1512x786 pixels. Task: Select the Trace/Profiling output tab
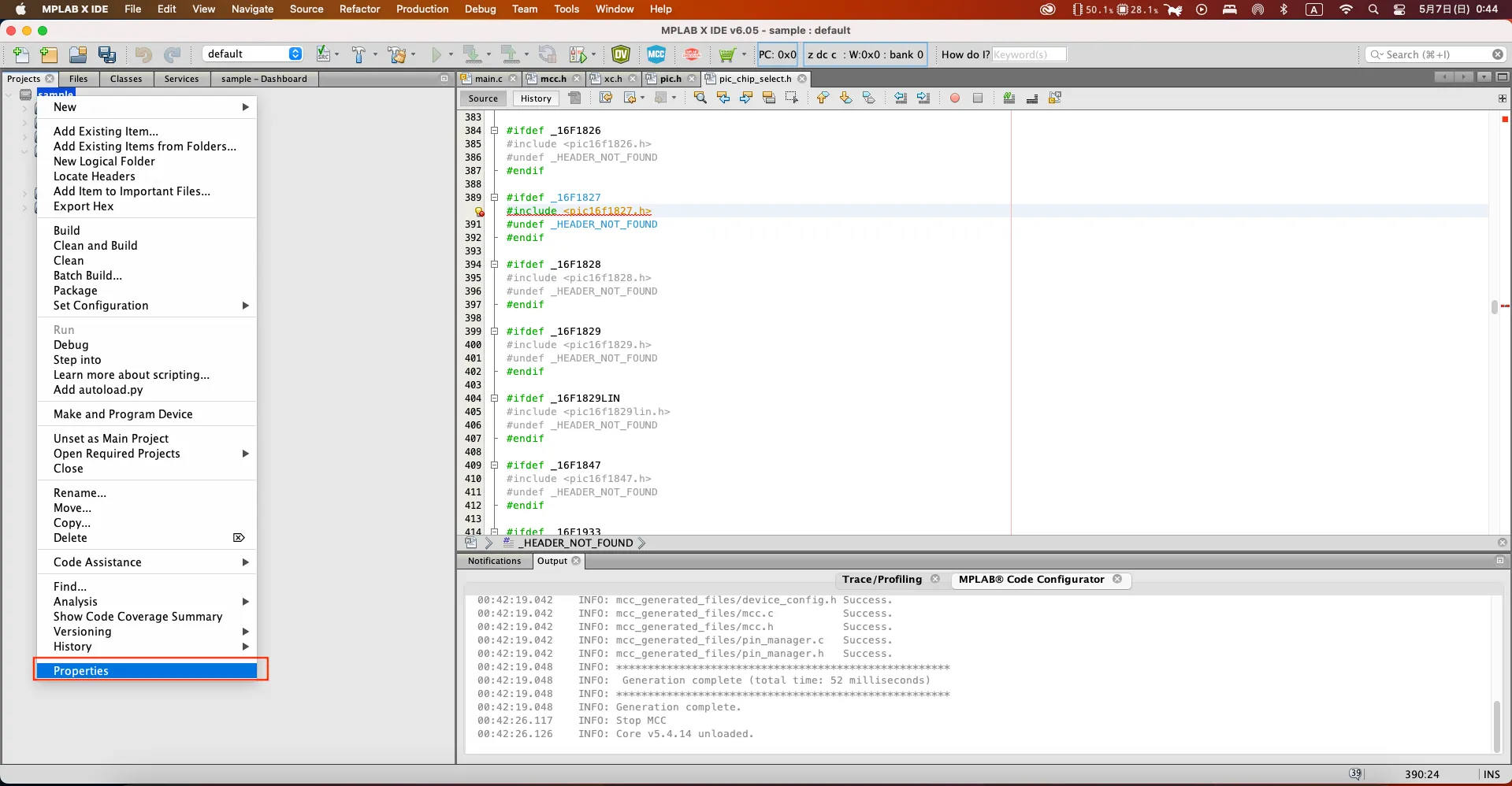click(x=882, y=579)
